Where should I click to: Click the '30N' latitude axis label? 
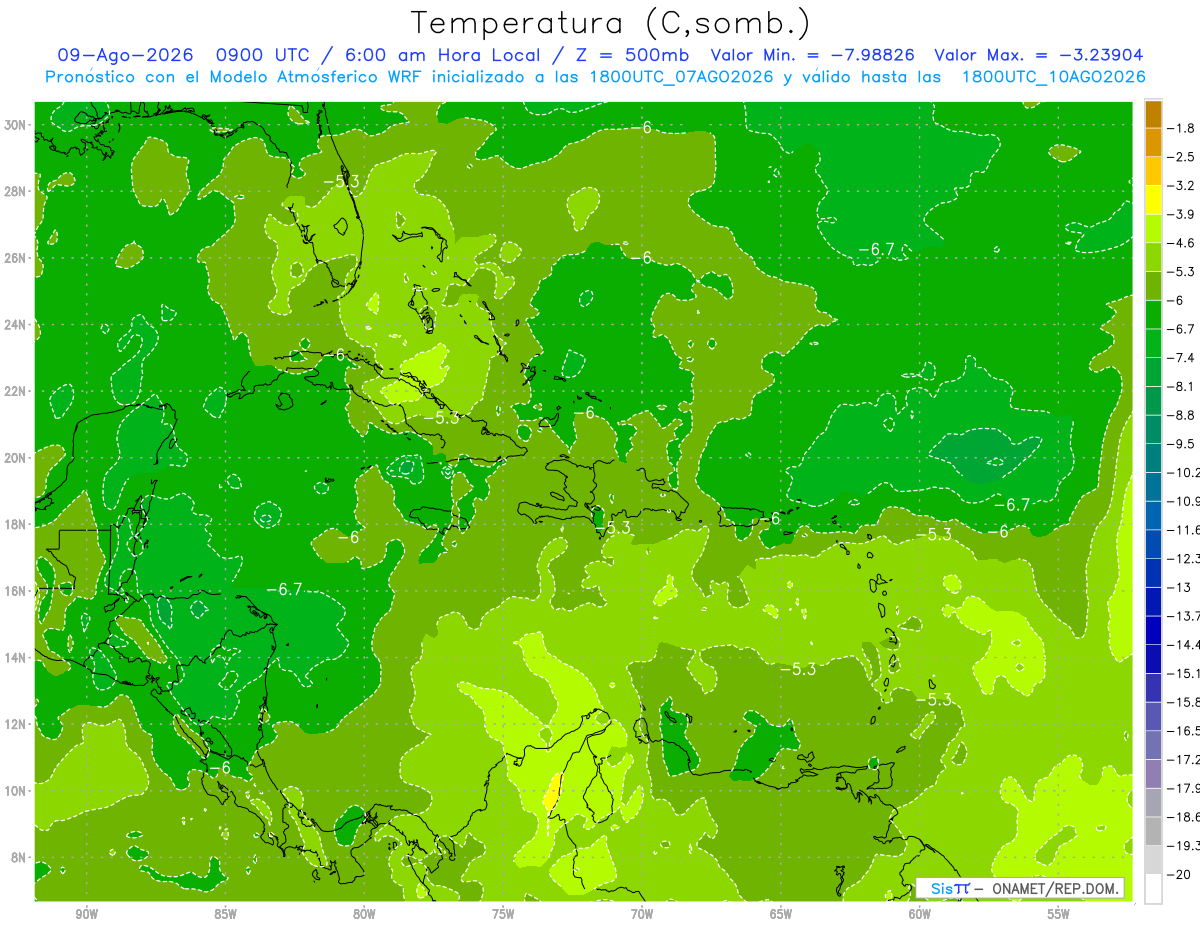click(17, 125)
